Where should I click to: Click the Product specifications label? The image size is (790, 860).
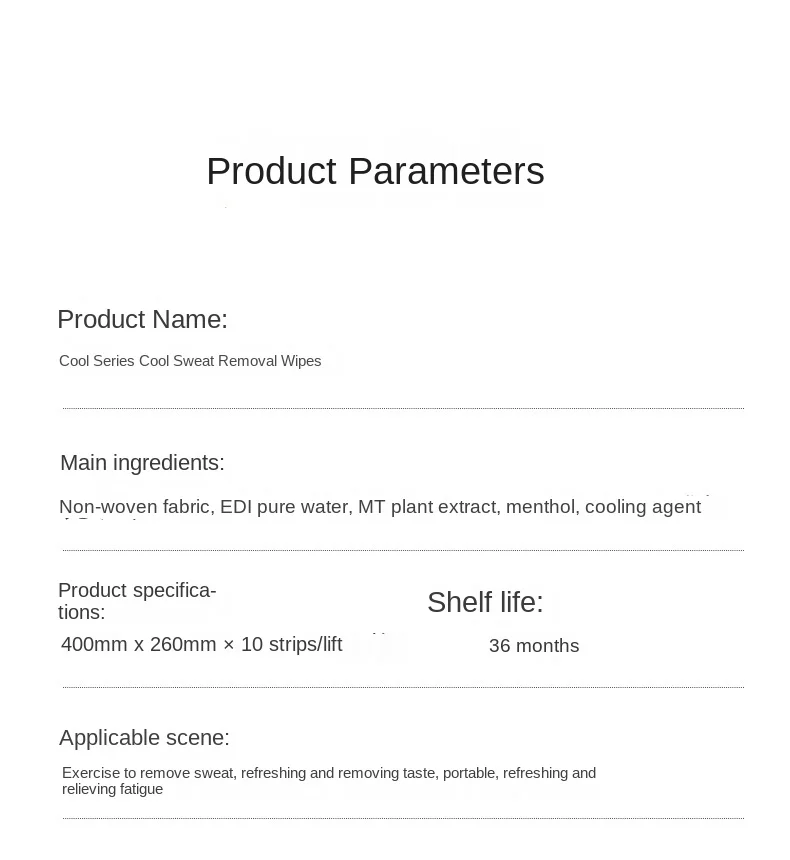pos(137,601)
